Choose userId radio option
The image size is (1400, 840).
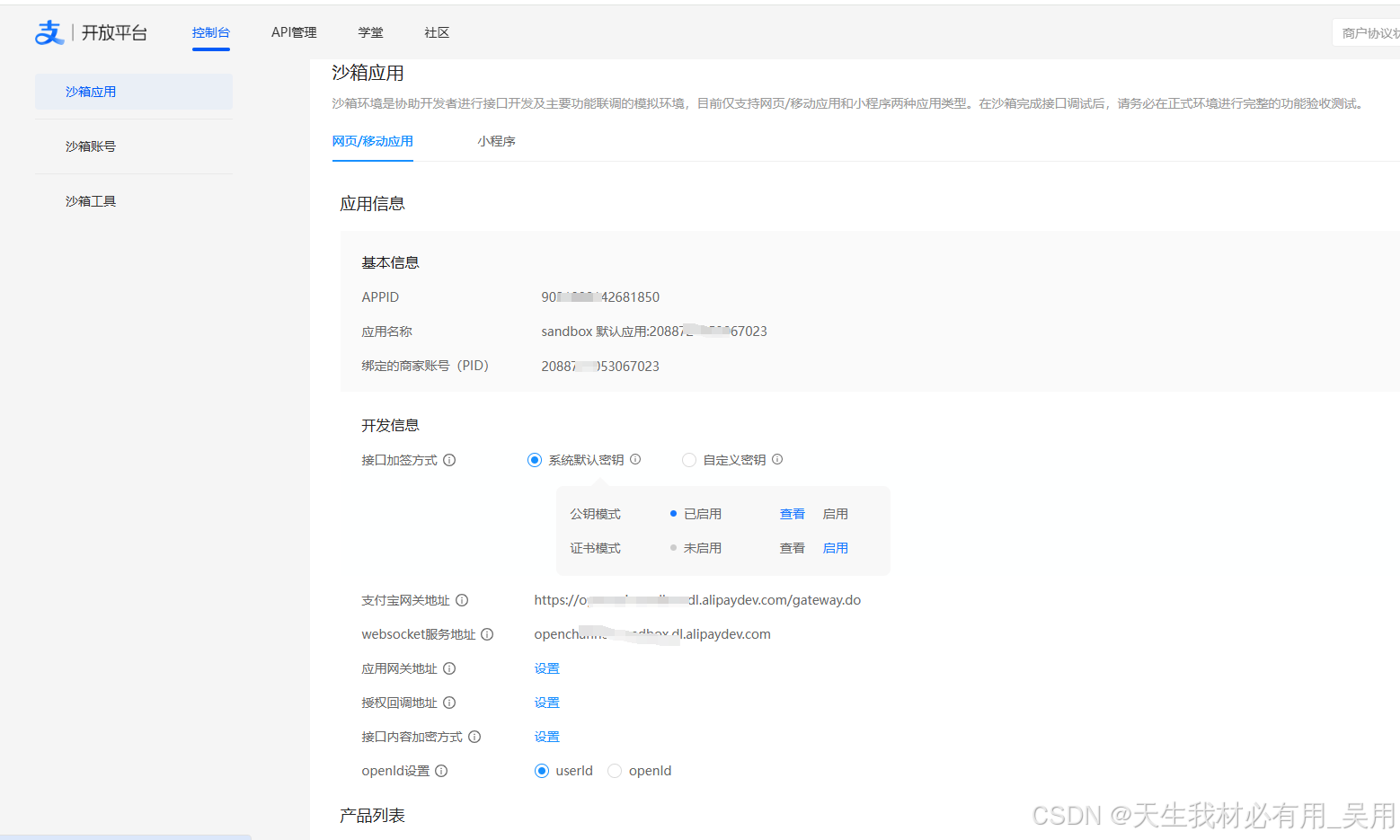542,771
